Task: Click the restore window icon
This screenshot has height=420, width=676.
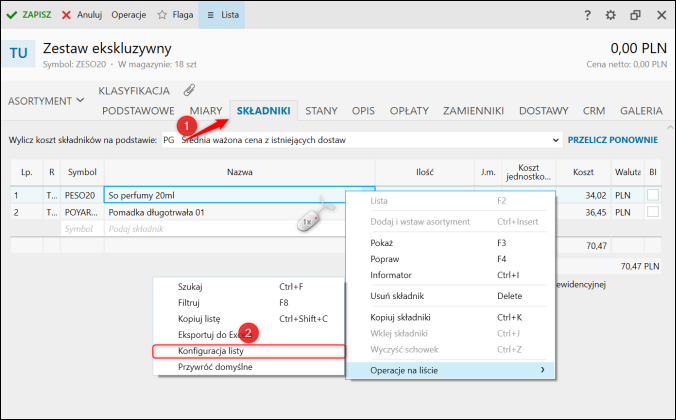Action: pos(635,15)
